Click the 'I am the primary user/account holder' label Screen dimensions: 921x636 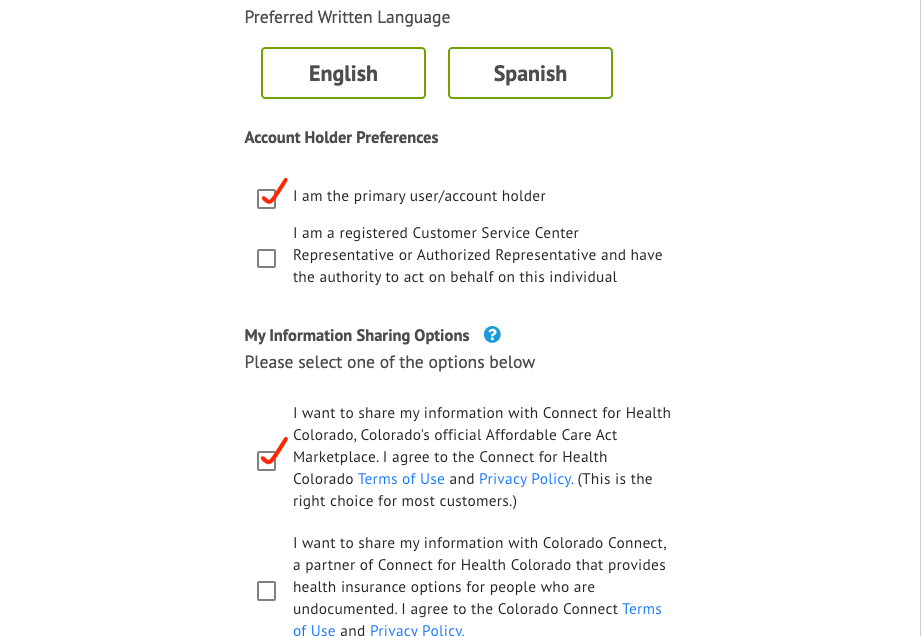pos(419,196)
